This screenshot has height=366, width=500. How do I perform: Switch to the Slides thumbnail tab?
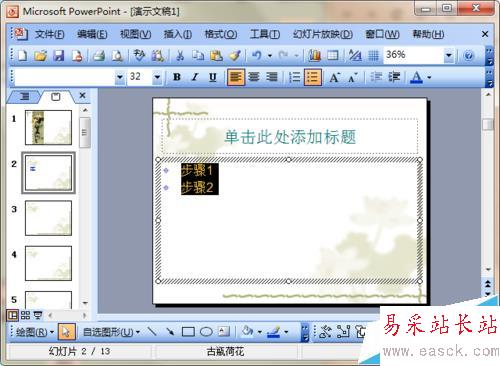pos(56,97)
